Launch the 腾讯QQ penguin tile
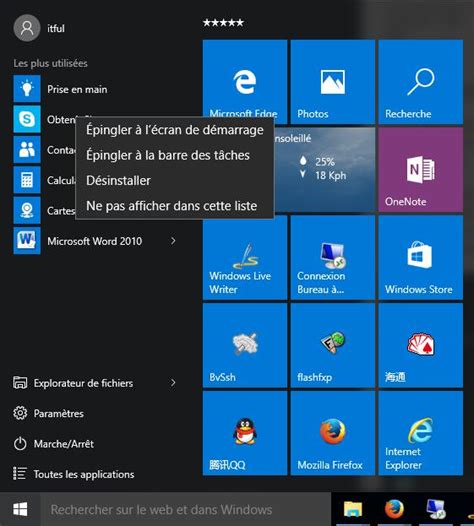This screenshot has height=526, width=474. tap(245, 433)
